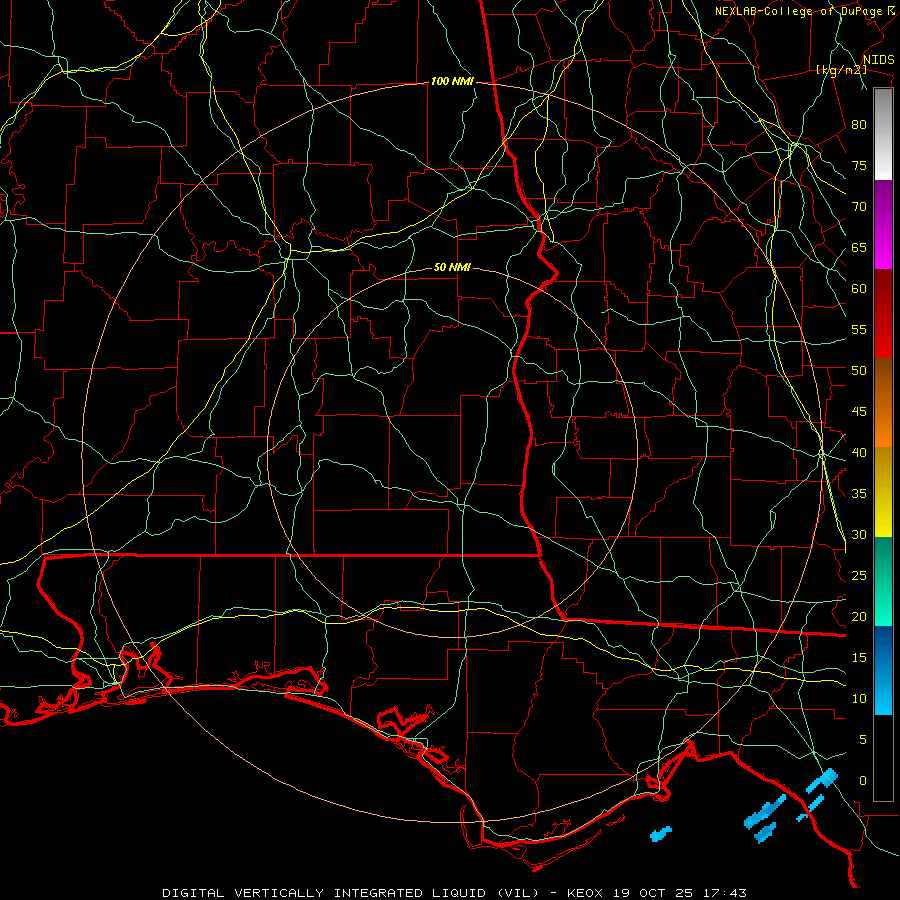Click the NIDS label above the scale
This screenshot has width=900, height=900.
coord(878,60)
